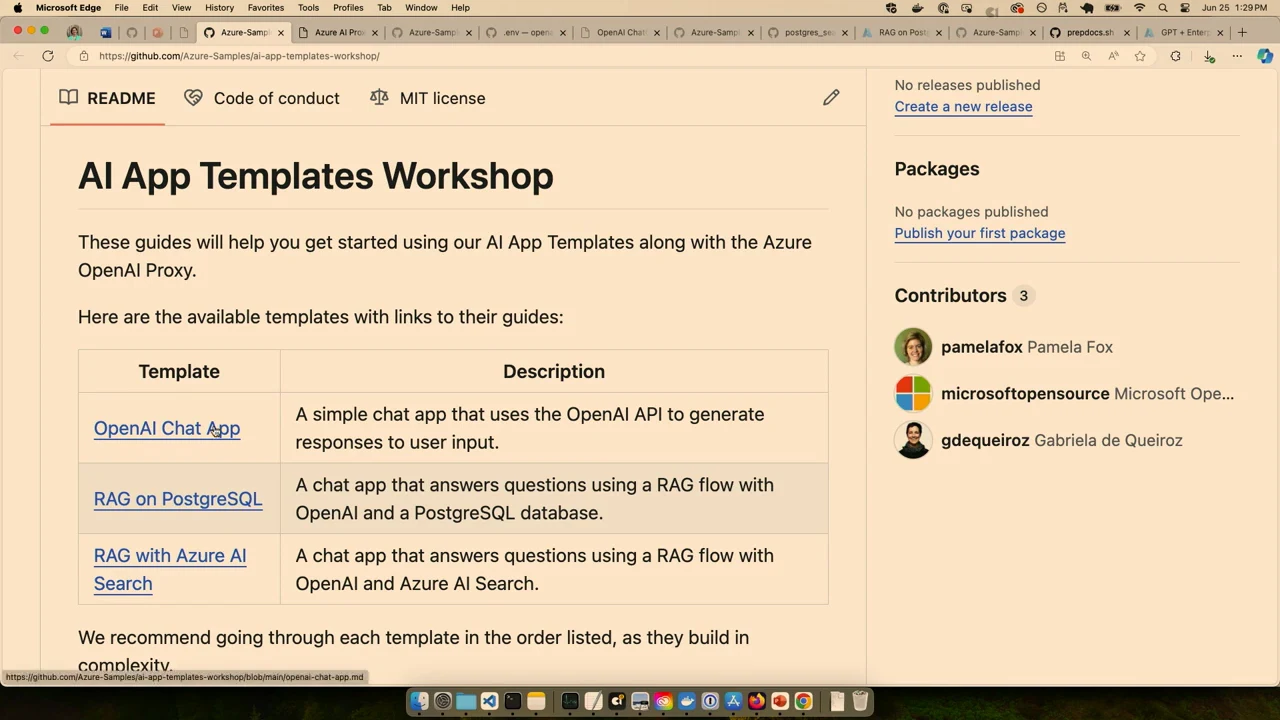Open Adobe Creative Cloud from the Dock
1280x720 pixels.
663,701
